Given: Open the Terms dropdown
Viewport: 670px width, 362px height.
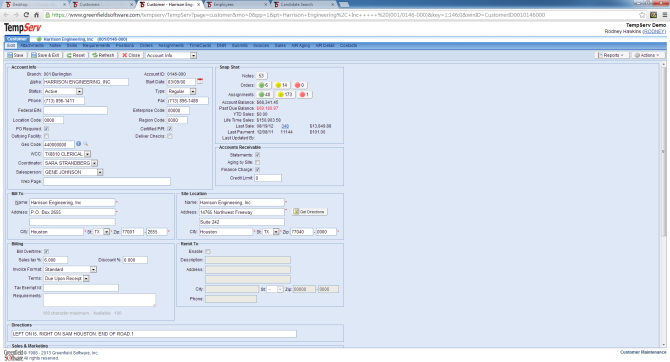Looking at the screenshot, I should (86, 279).
